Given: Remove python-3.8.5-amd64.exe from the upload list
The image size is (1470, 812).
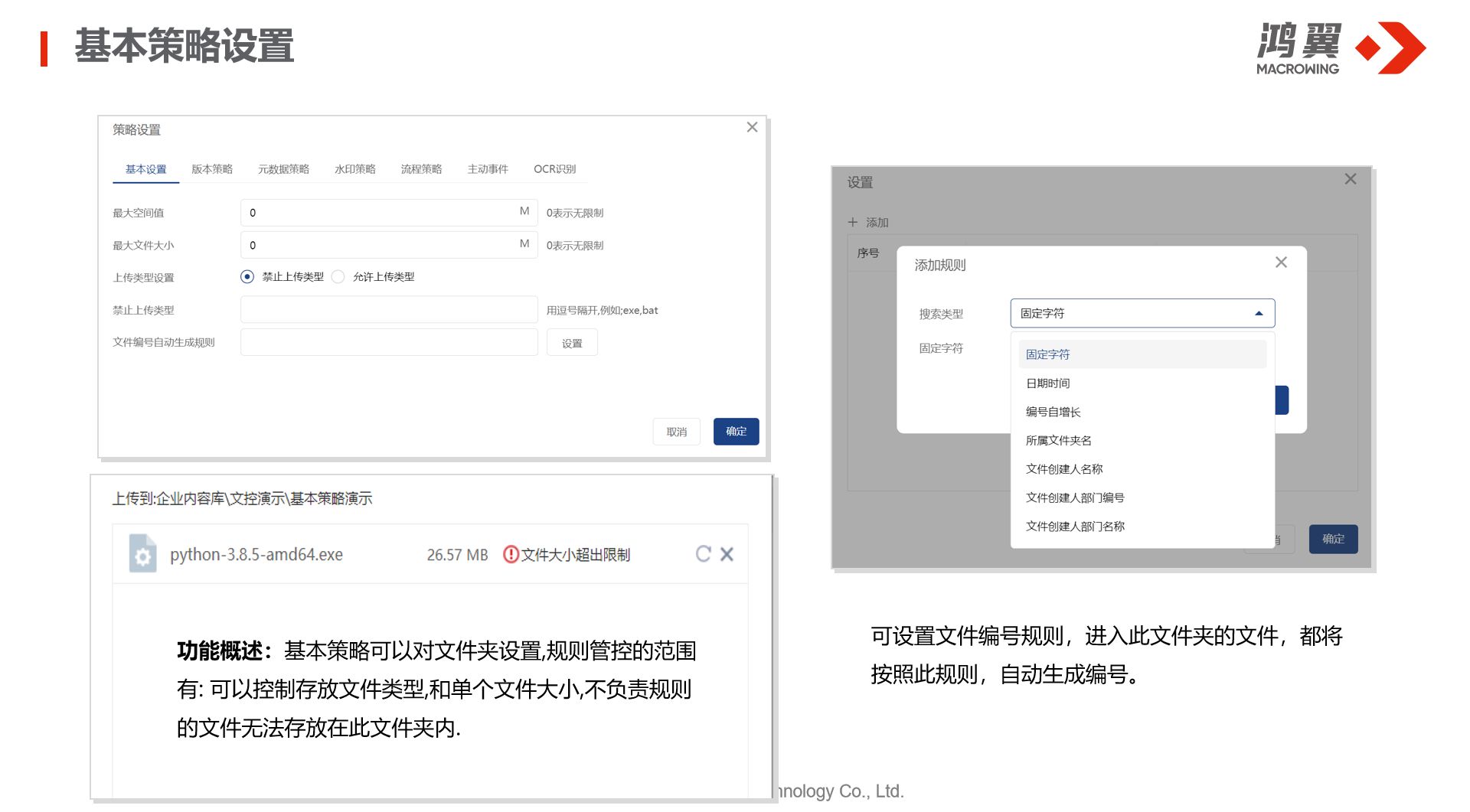Looking at the screenshot, I should pos(727,554).
